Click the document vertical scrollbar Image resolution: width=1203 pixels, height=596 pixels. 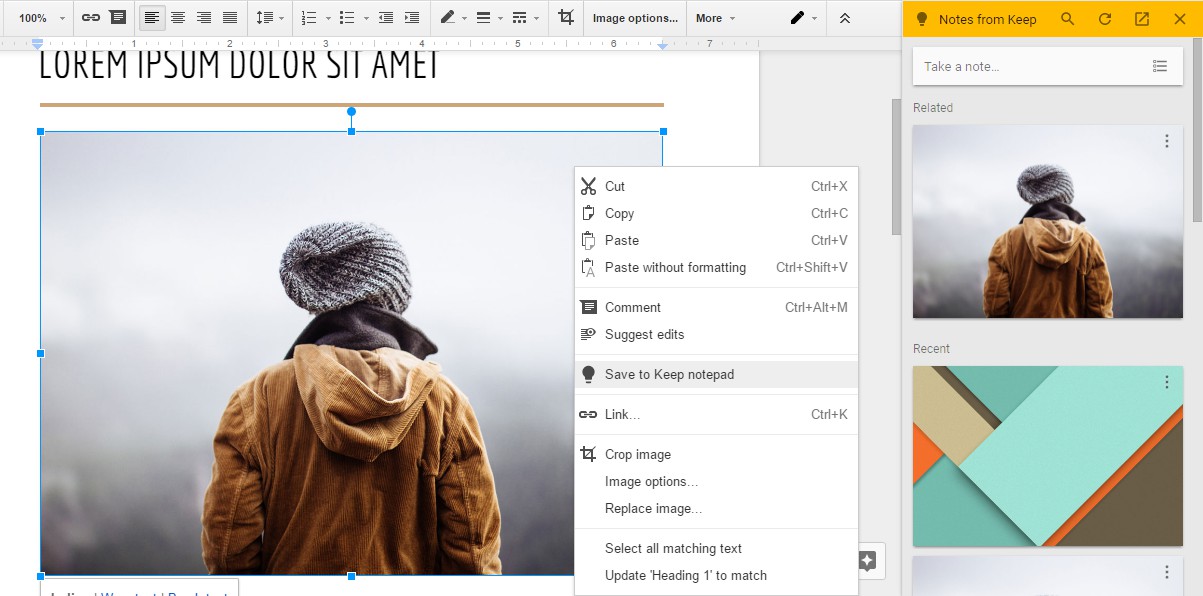coord(896,166)
